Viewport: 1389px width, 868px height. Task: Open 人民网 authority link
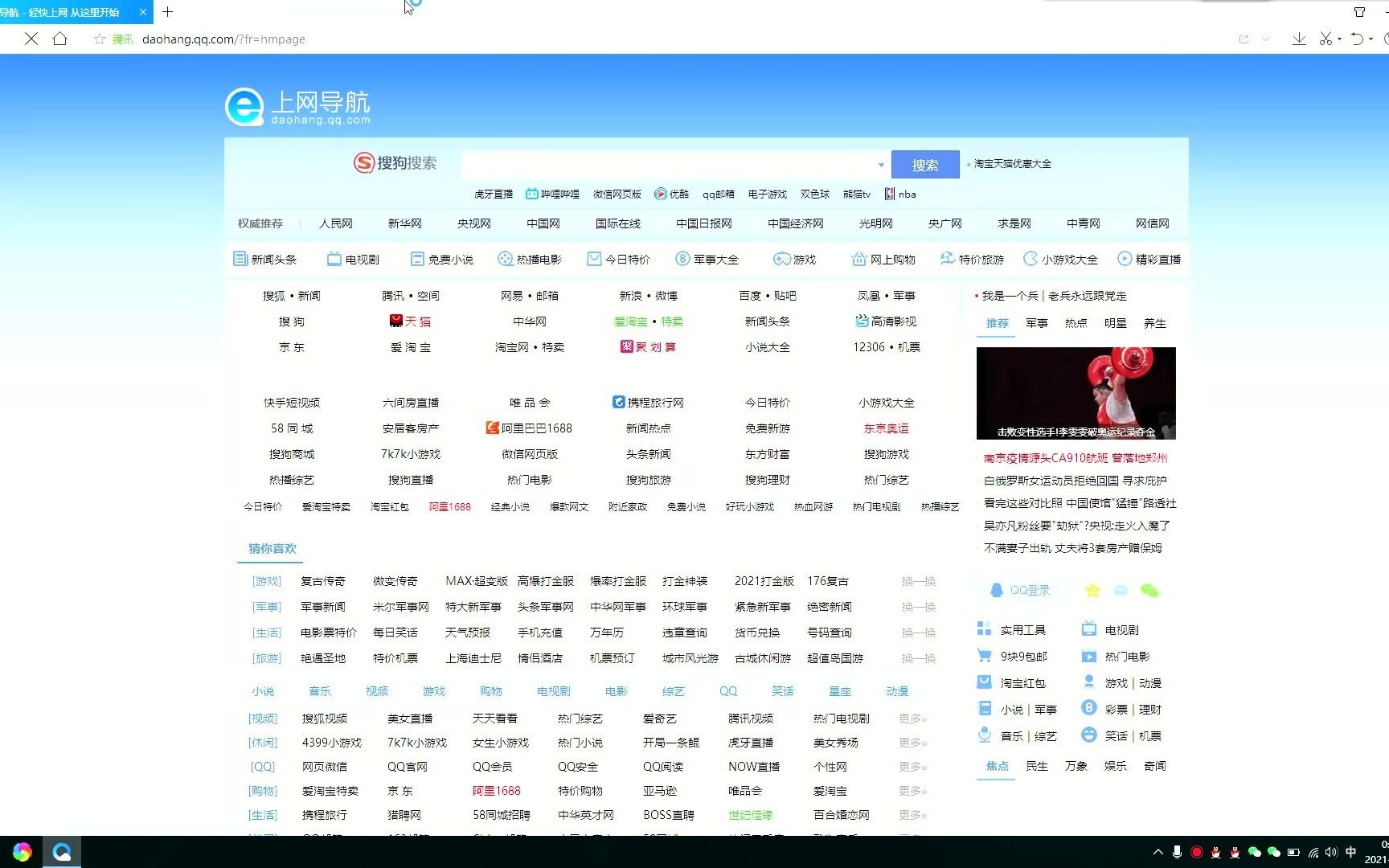[336, 223]
